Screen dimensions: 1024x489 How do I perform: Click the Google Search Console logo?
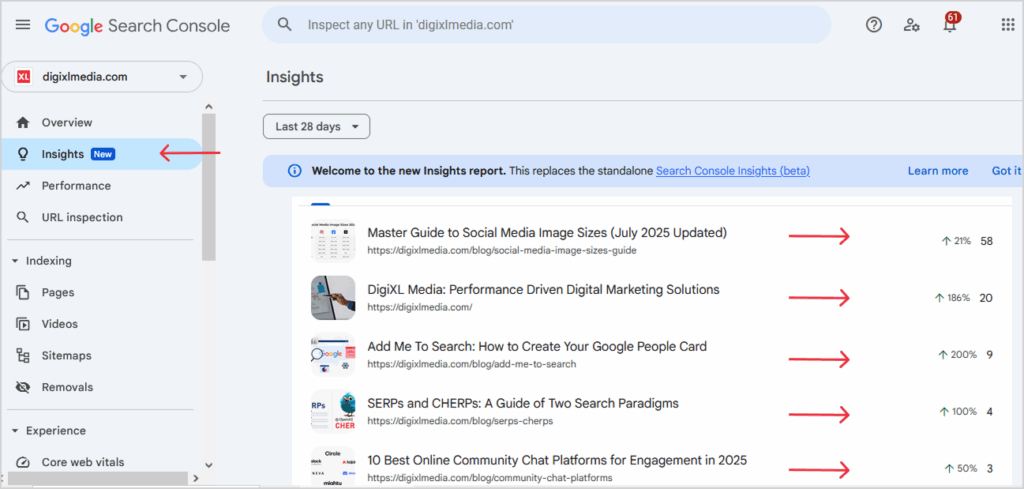point(137,25)
